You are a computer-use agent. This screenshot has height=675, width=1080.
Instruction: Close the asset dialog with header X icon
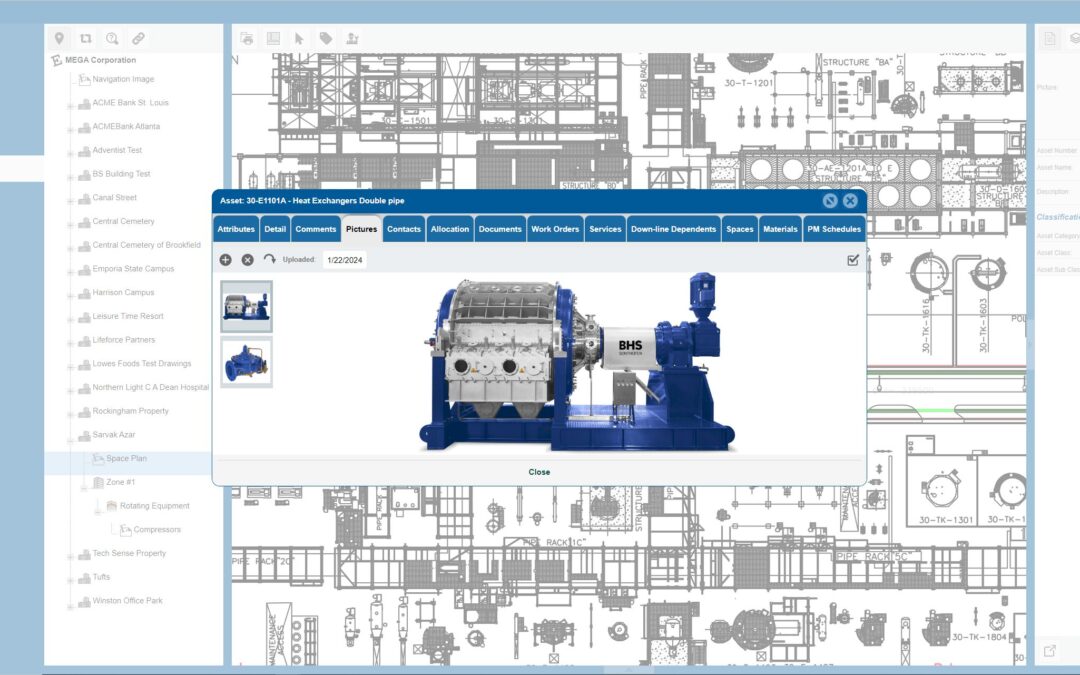850,200
